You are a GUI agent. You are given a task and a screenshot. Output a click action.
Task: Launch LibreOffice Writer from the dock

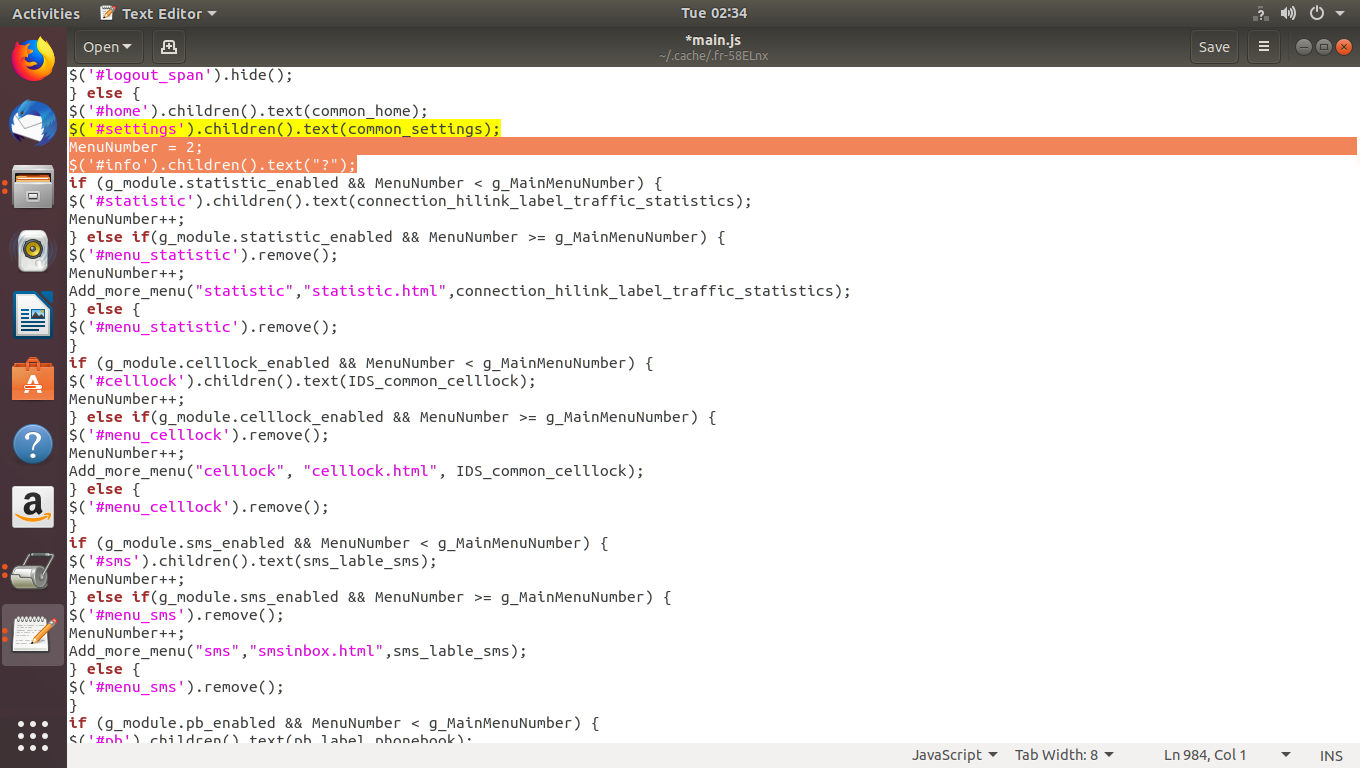click(x=33, y=316)
